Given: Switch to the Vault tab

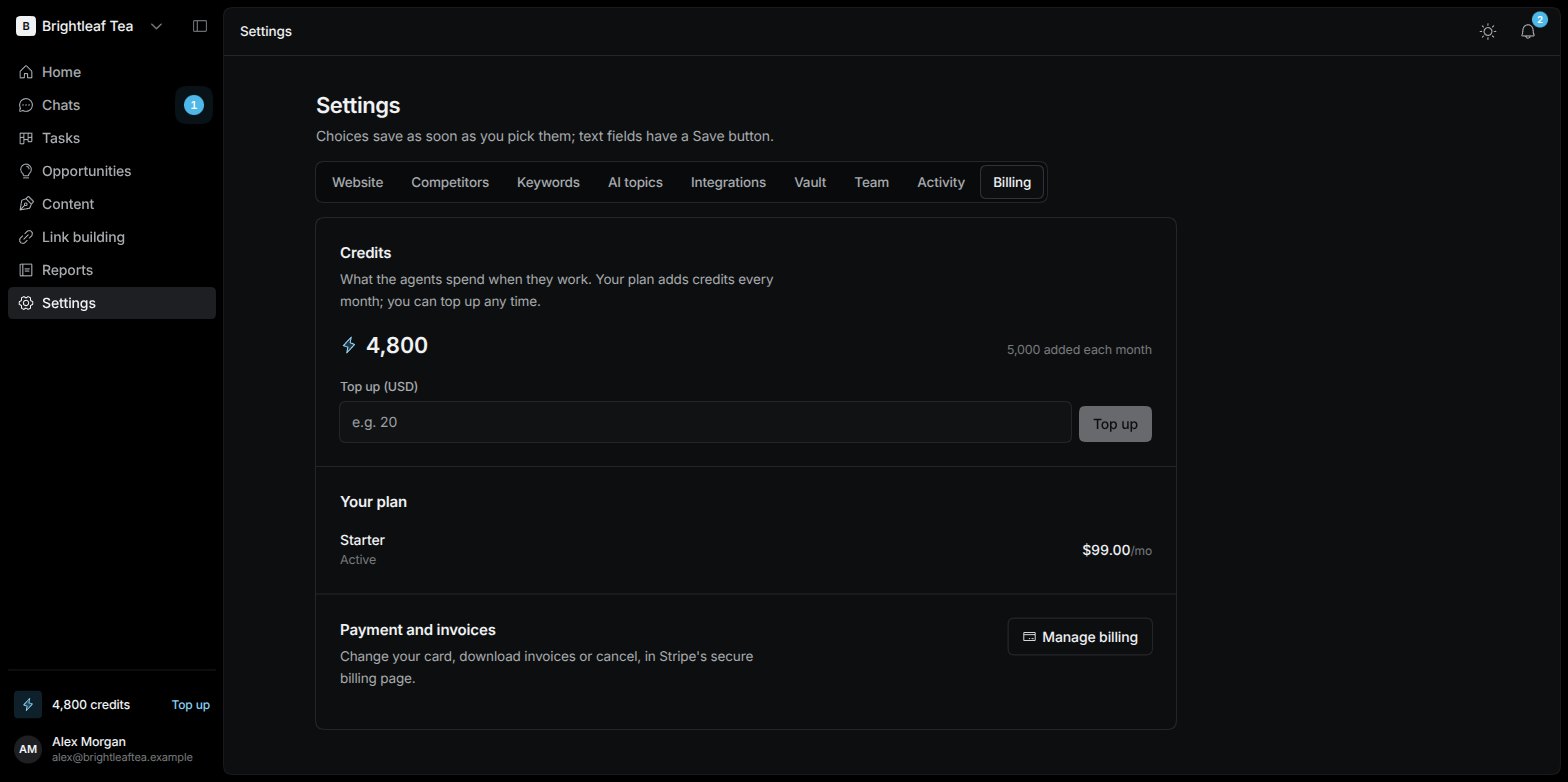Looking at the screenshot, I should (x=810, y=182).
